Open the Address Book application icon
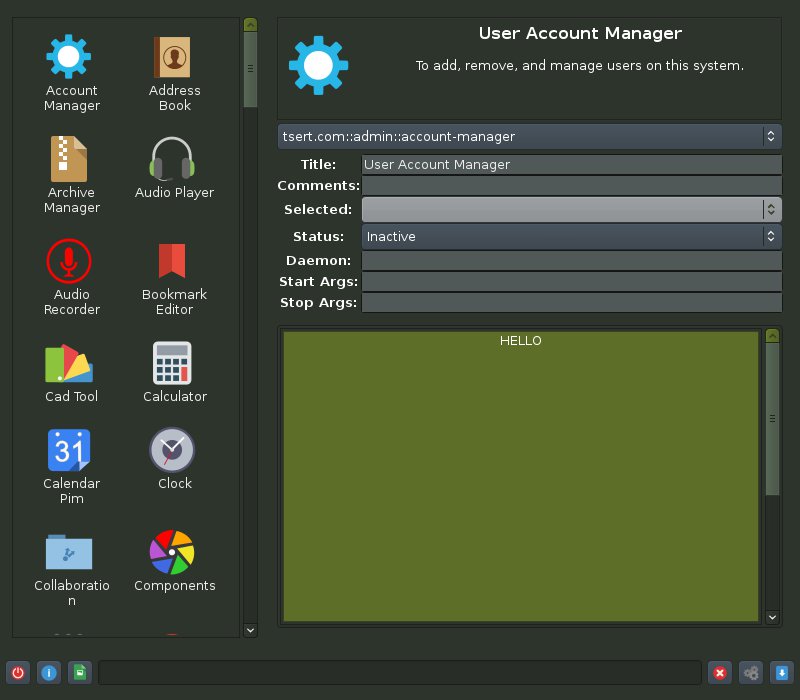This screenshot has height=700, width=800. [174, 59]
